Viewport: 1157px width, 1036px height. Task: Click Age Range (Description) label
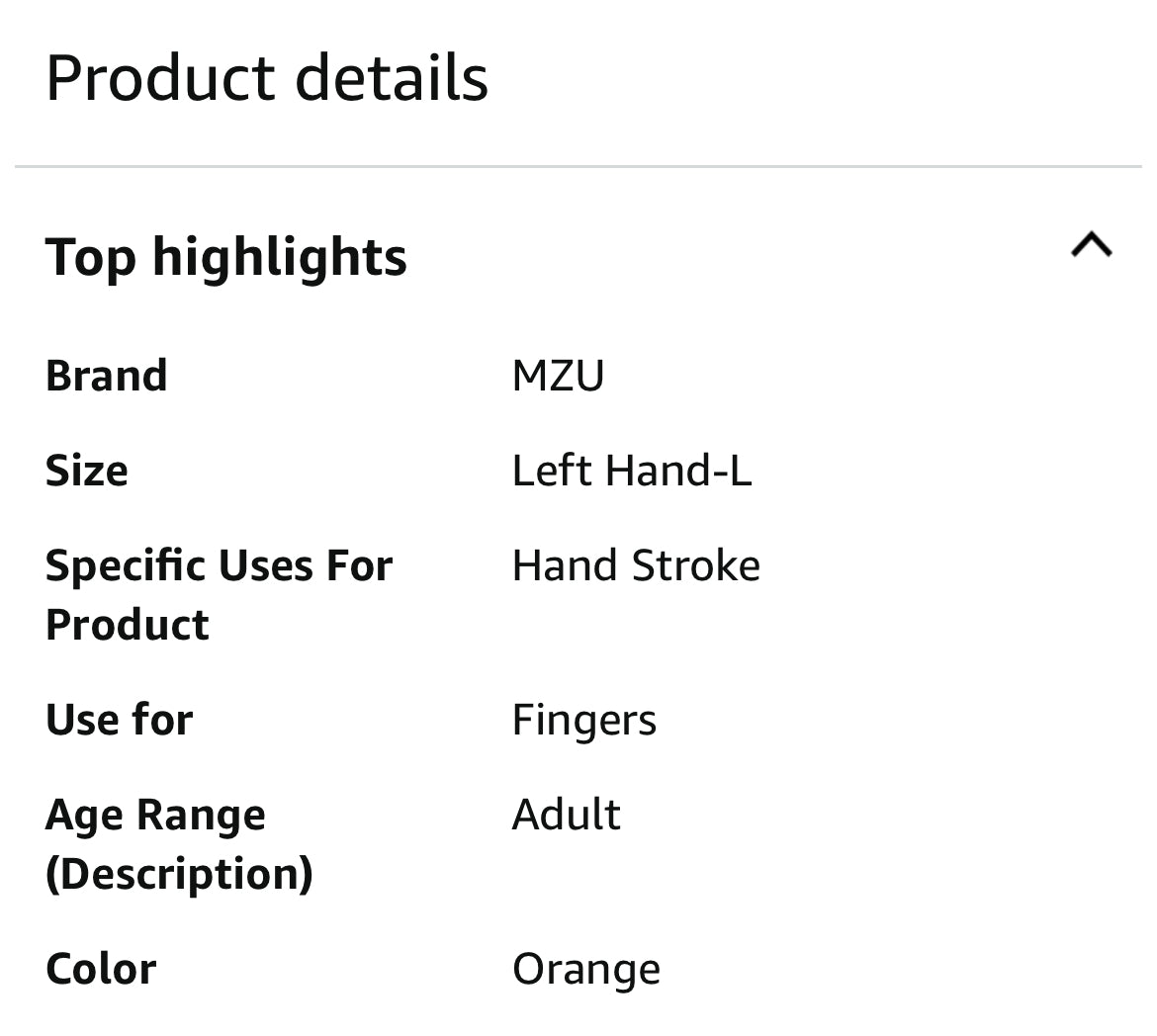pyautogui.click(x=179, y=844)
